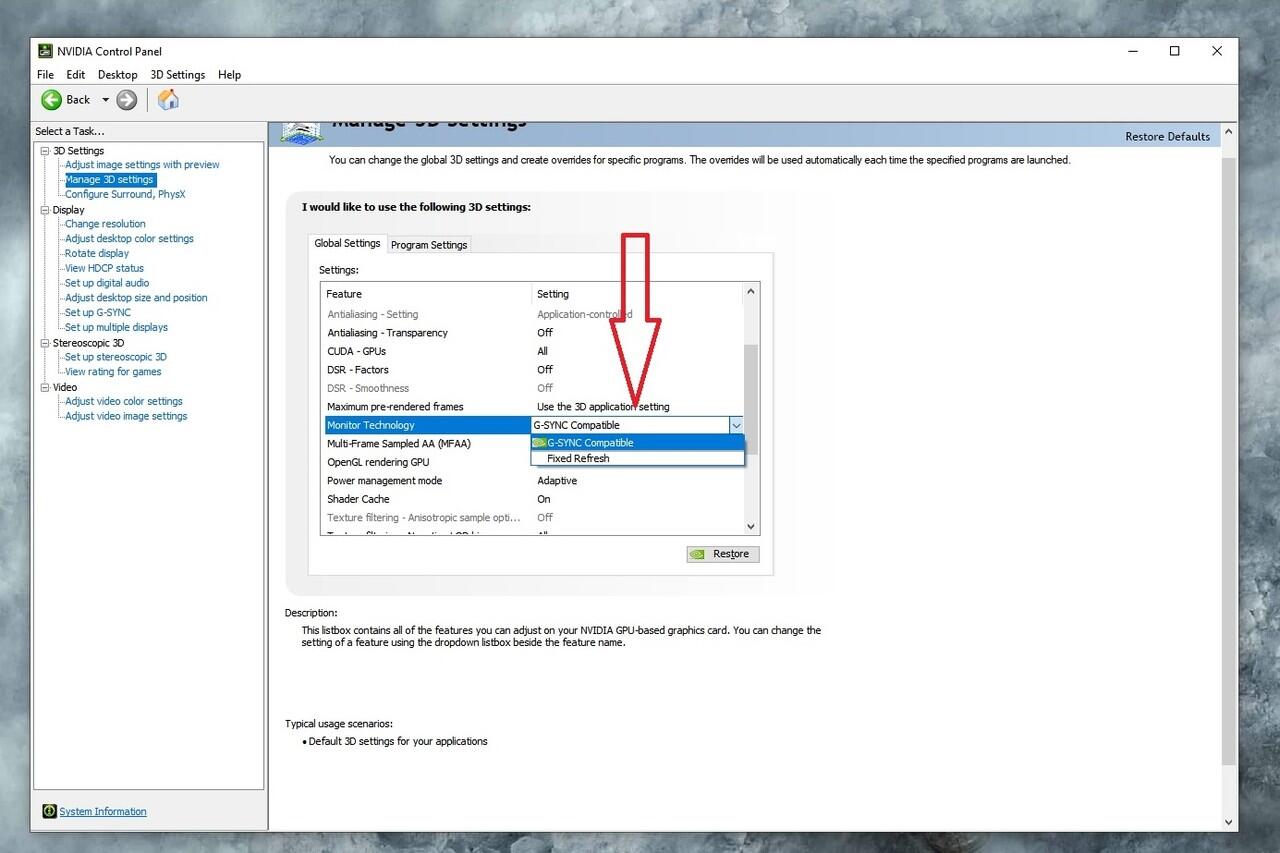Open the Back history dropdown arrow

pos(105,100)
